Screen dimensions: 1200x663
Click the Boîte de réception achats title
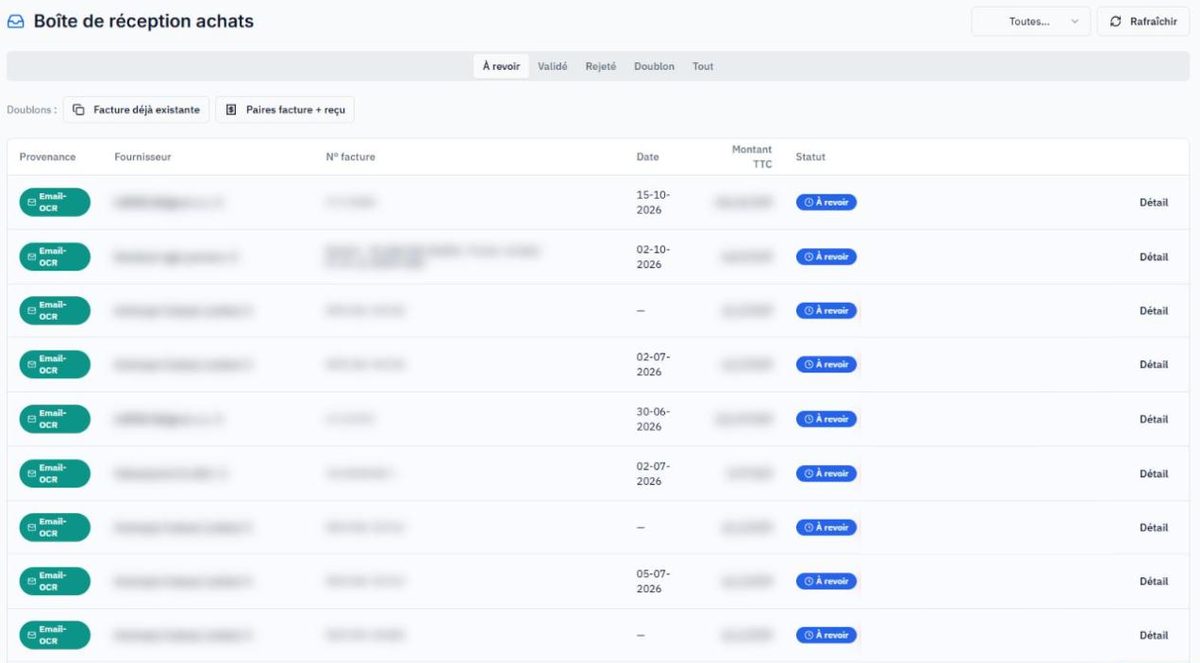[x=144, y=21]
